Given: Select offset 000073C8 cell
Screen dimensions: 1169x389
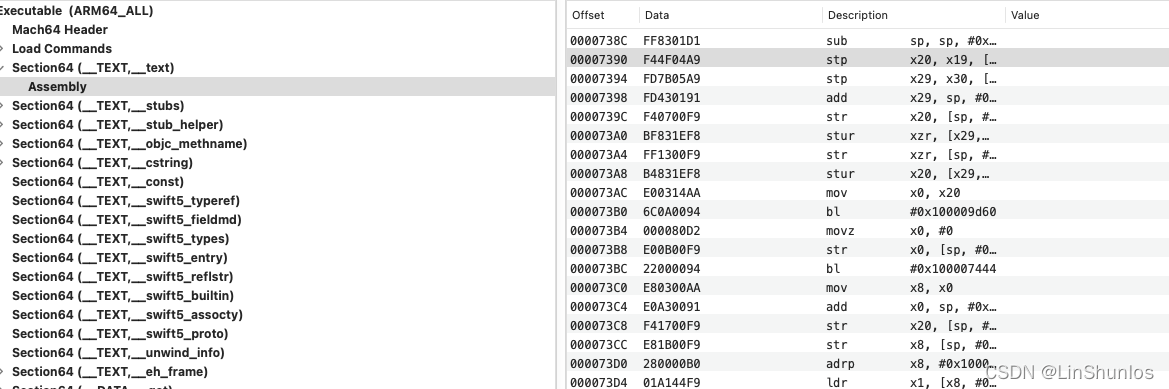Looking at the screenshot, I should [x=599, y=325].
